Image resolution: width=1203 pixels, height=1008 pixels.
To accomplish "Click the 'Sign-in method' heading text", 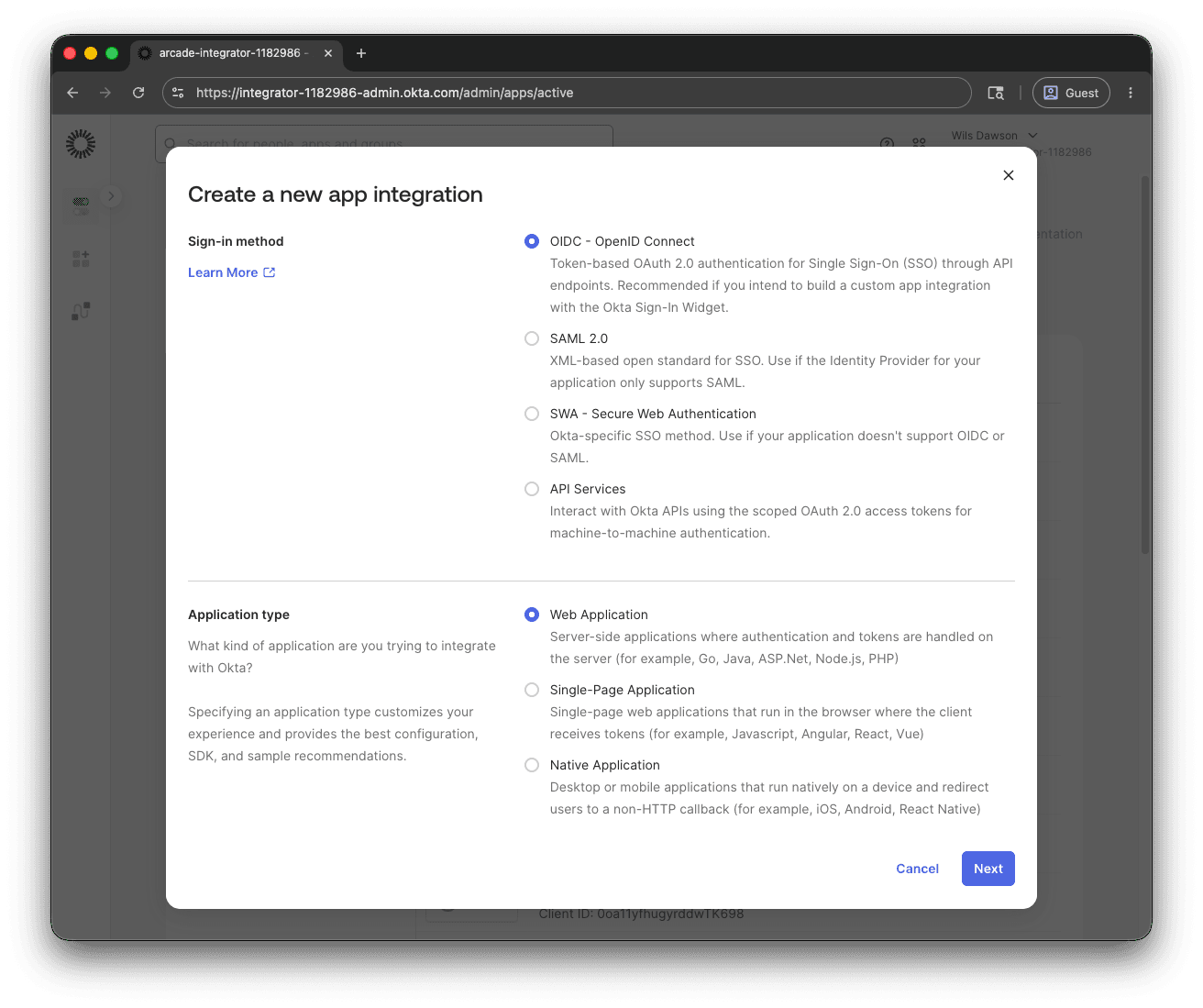I will click(x=236, y=241).
